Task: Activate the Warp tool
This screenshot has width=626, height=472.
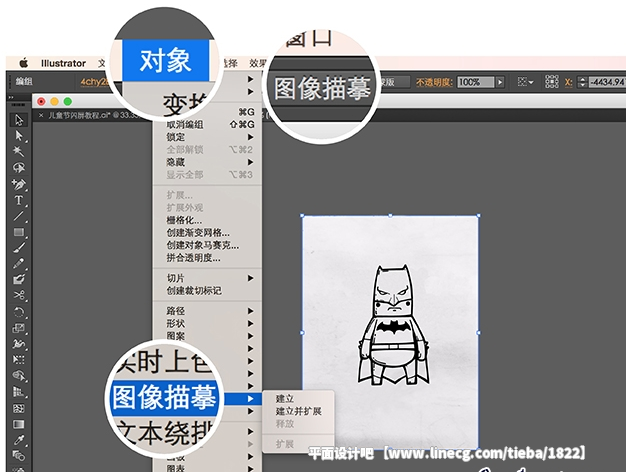Action: (x=19, y=344)
